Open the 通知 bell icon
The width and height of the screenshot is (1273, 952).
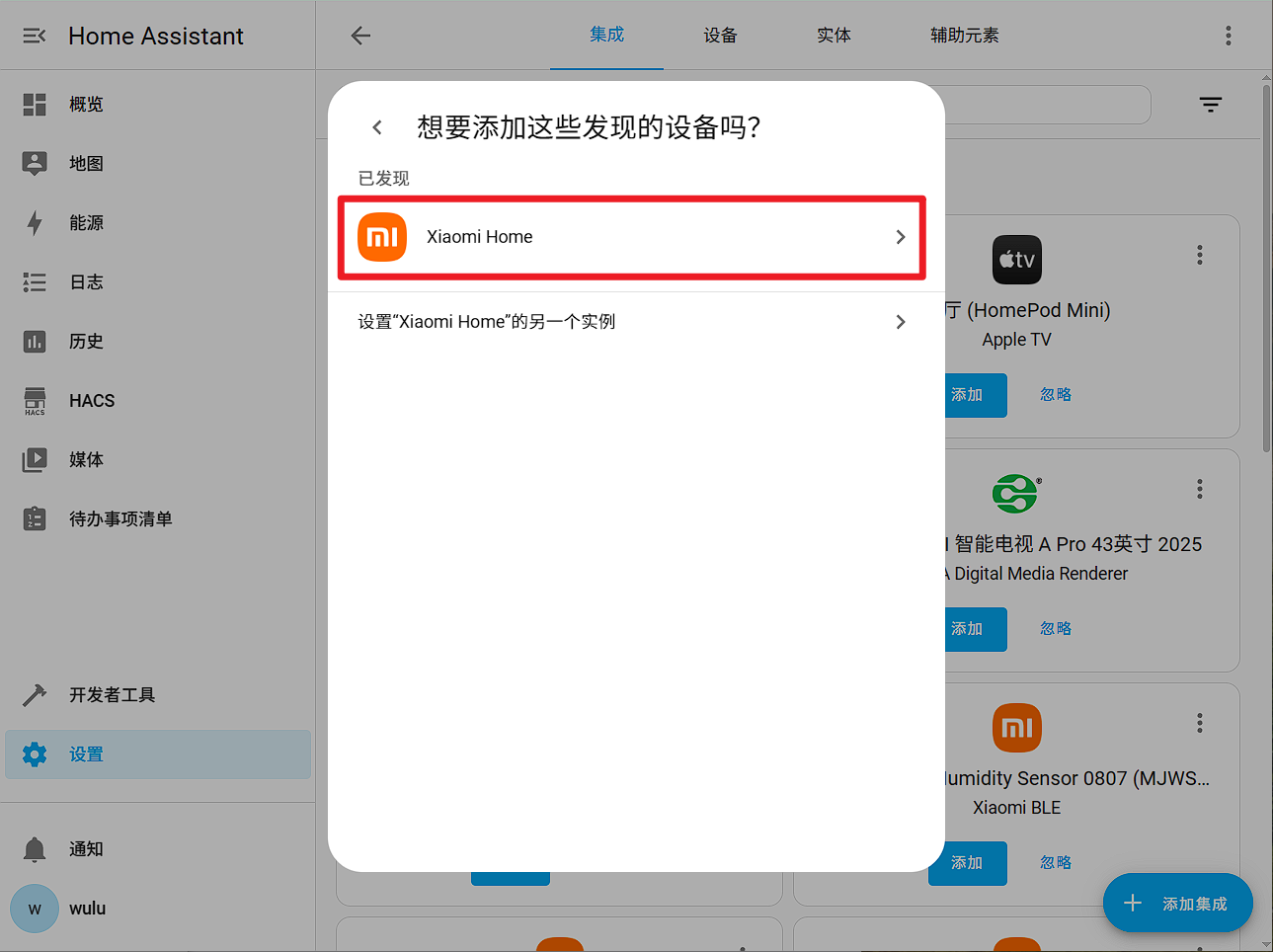click(x=35, y=849)
